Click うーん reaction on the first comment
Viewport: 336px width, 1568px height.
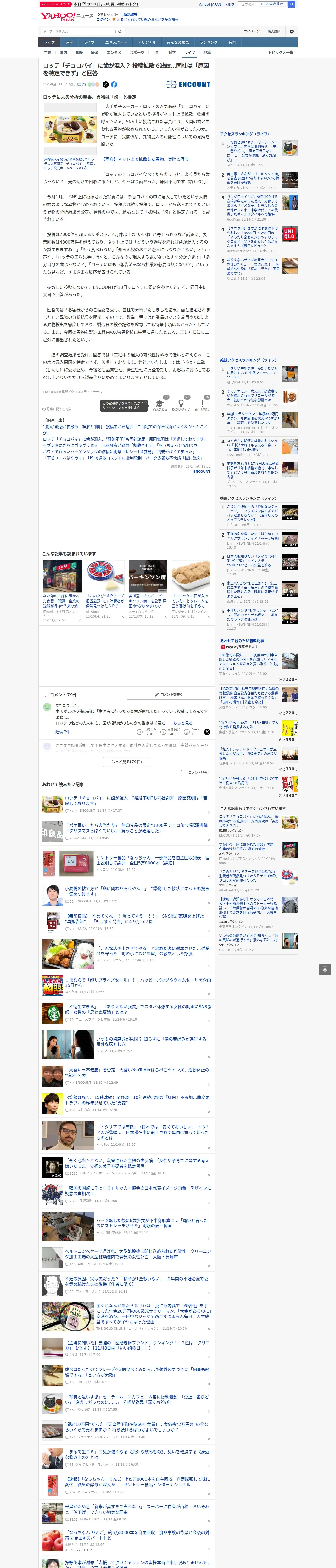(192, 732)
